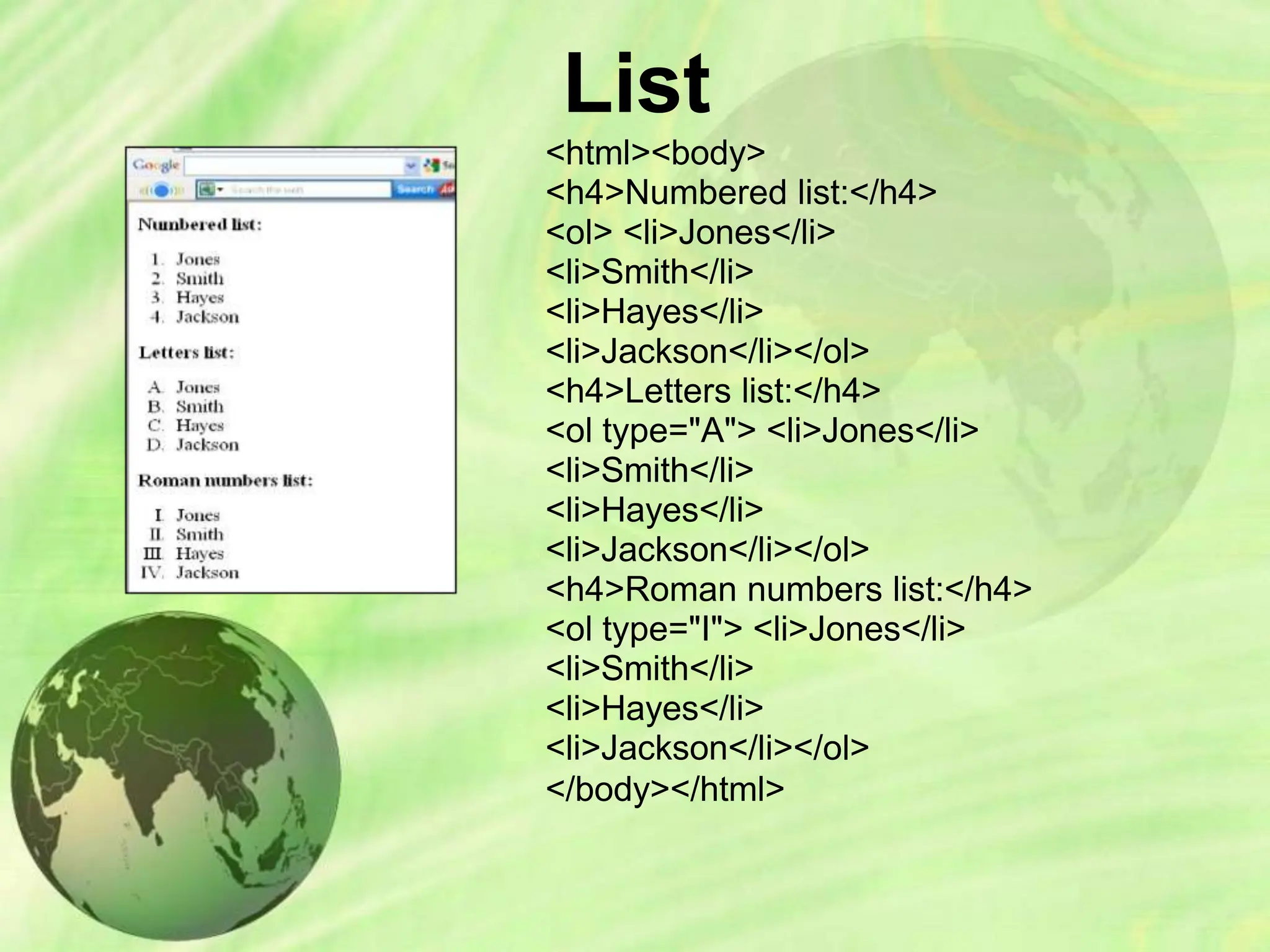
Task: Select the 'Numbered list:' heading in browser
Action: (x=200, y=224)
